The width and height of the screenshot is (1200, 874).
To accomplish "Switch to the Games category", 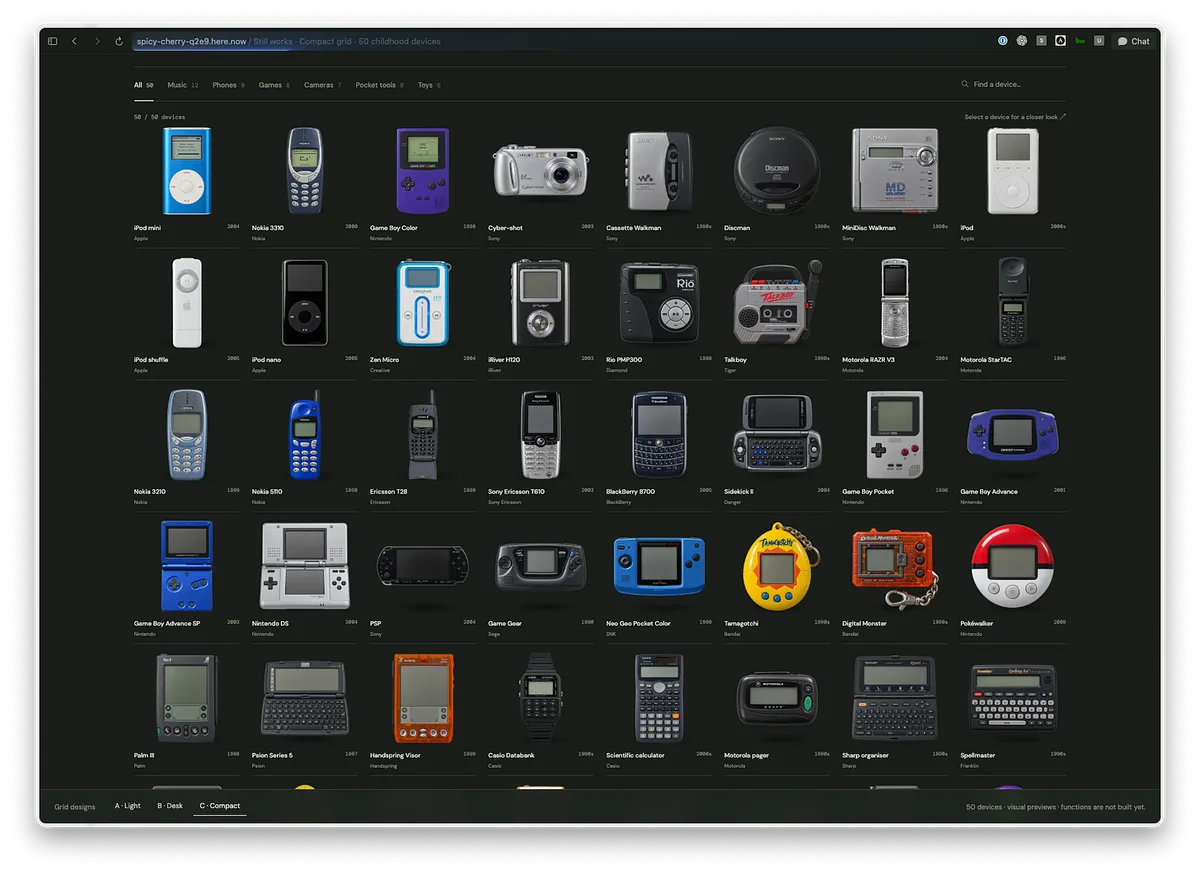I will click(274, 85).
